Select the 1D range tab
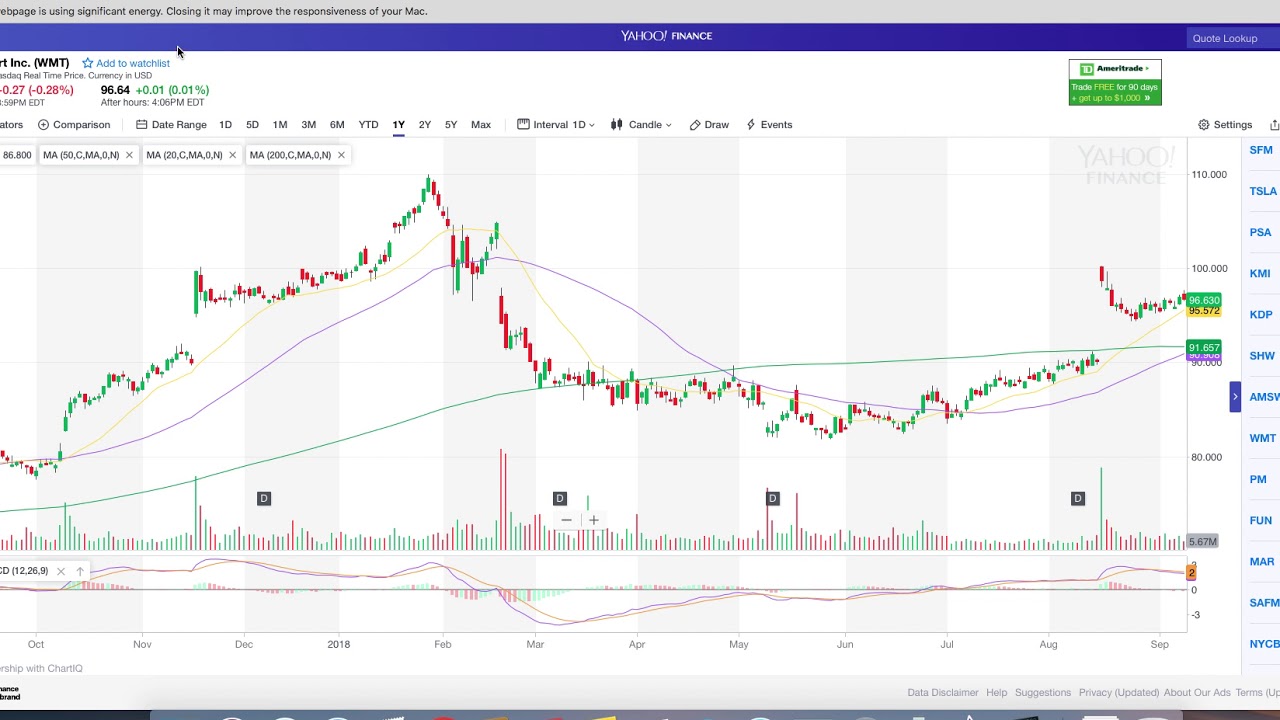 225,125
